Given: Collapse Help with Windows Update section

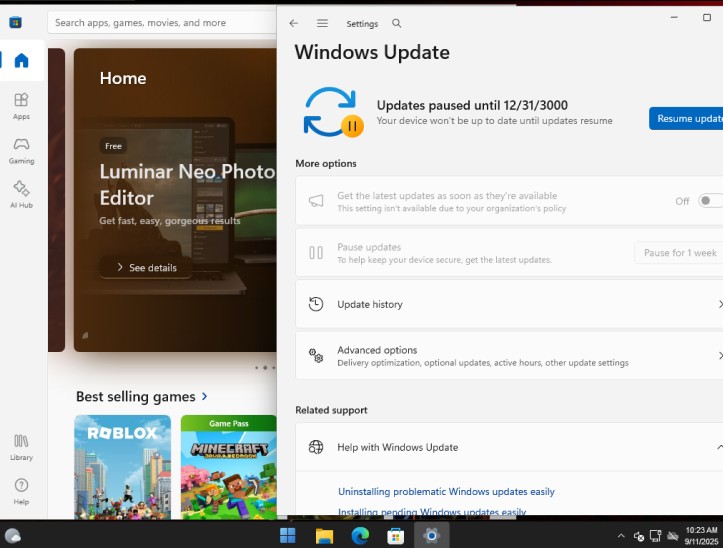Looking at the screenshot, I should (x=719, y=447).
